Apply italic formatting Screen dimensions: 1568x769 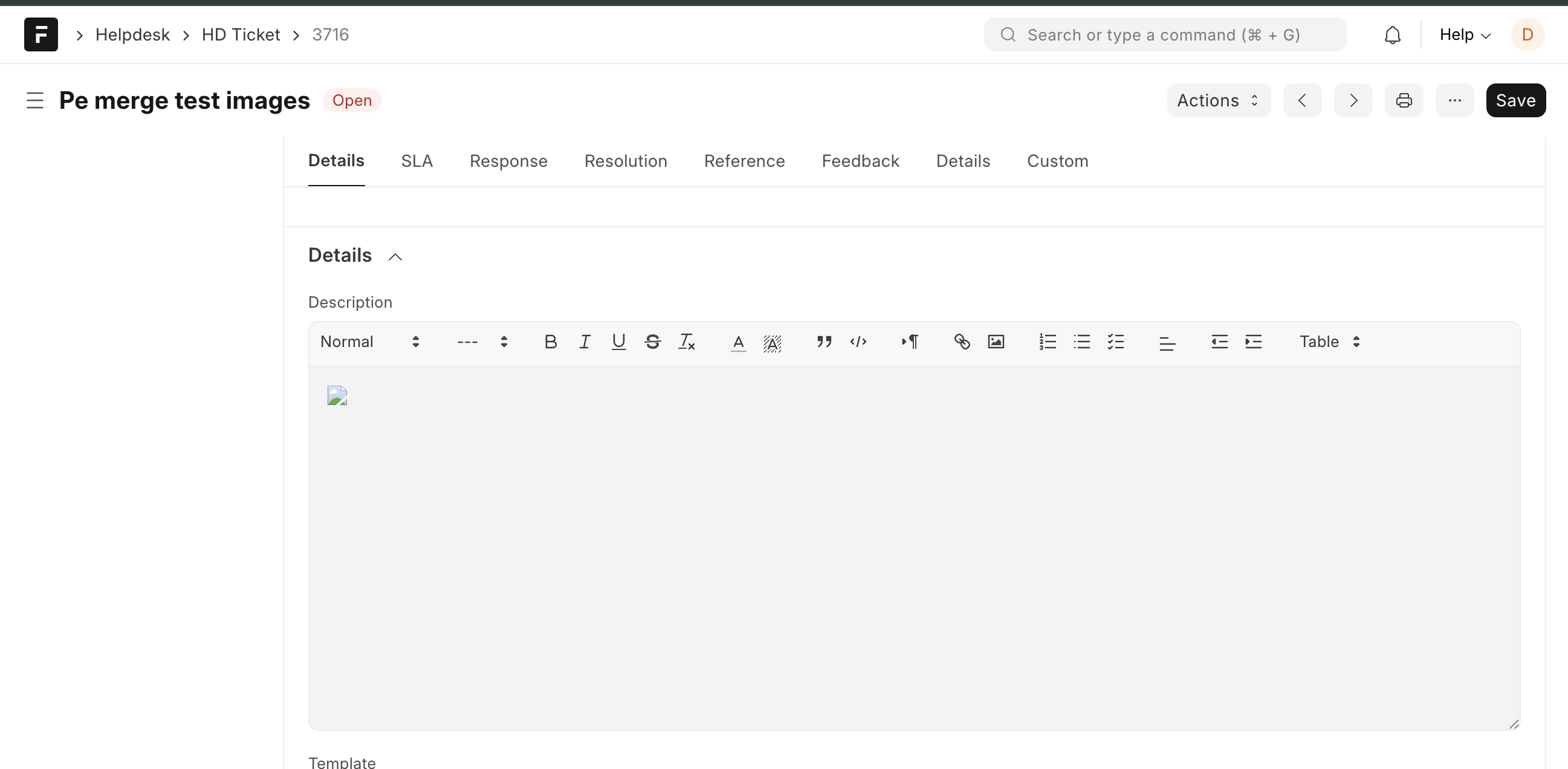click(585, 342)
